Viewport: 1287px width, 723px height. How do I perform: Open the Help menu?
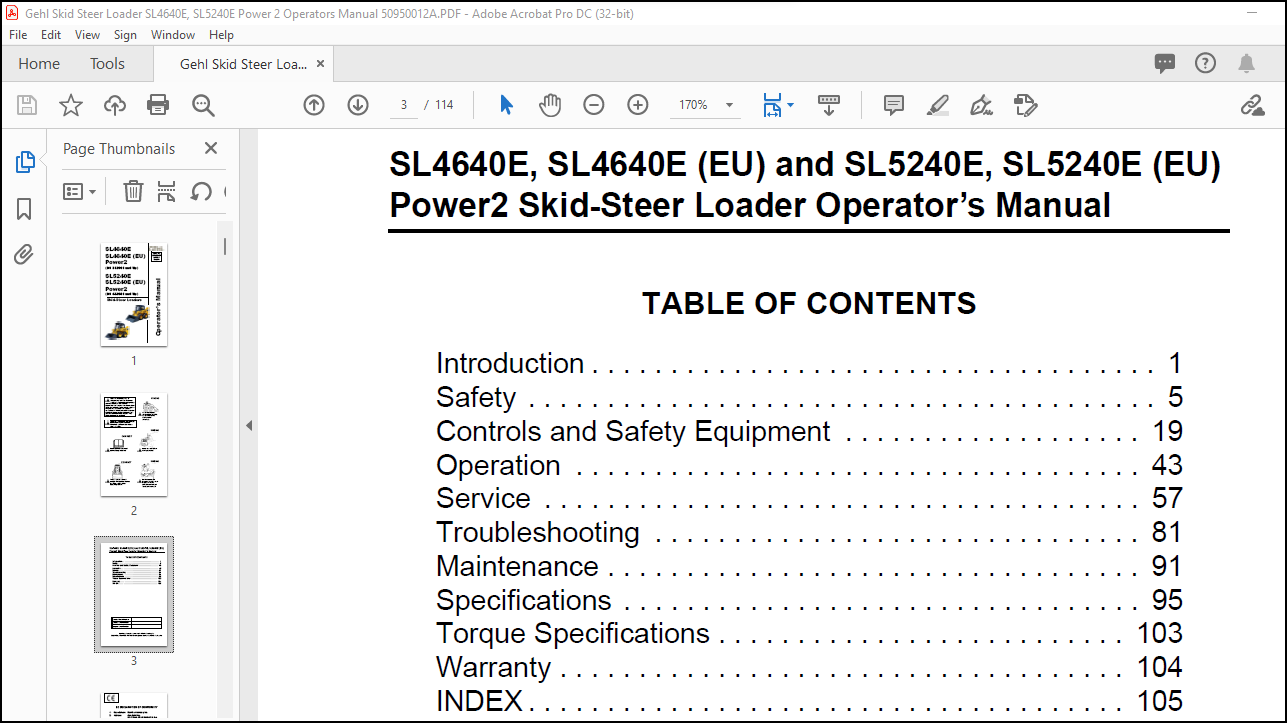[221, 34]
